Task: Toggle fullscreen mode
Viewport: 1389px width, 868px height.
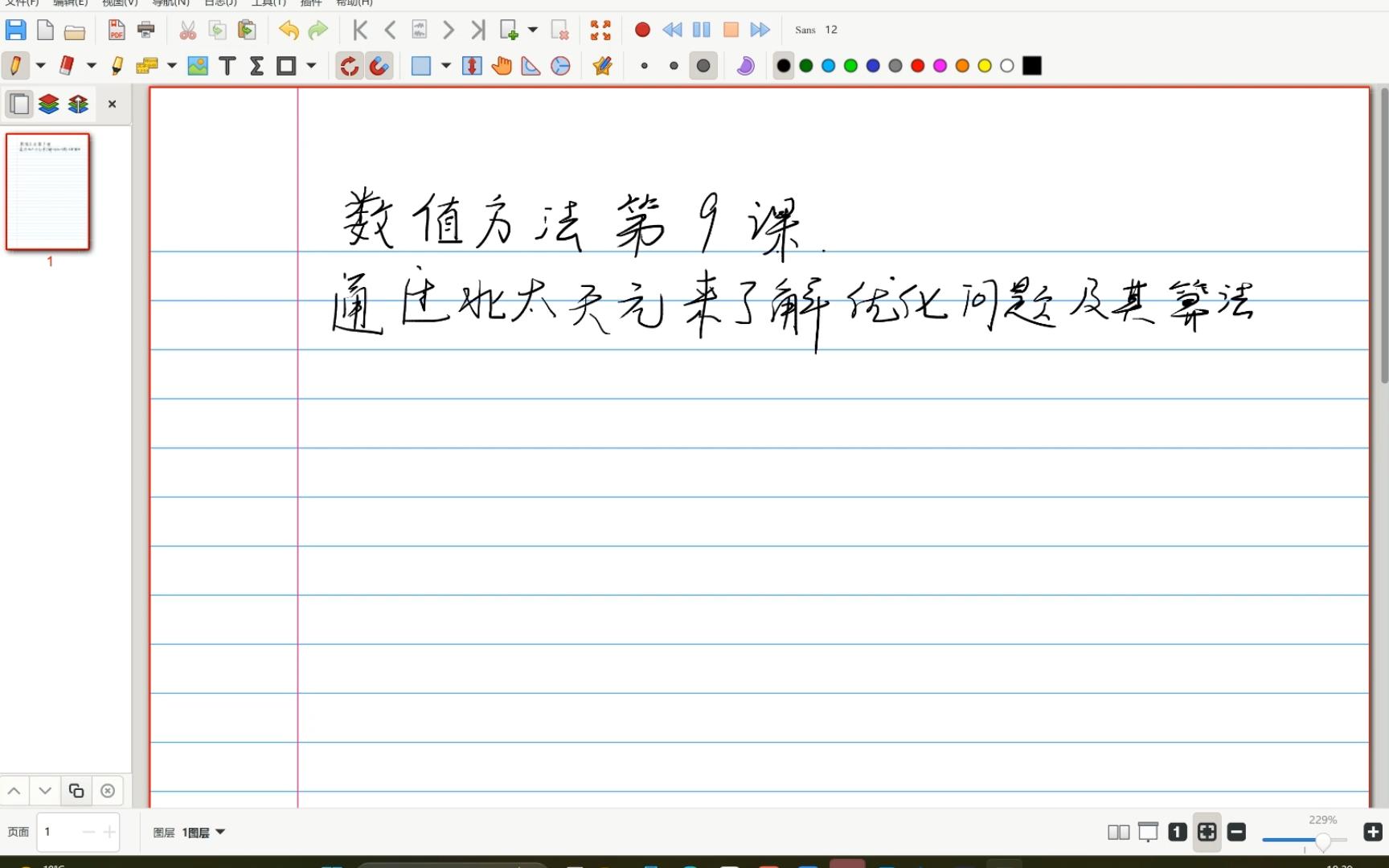Action: [600, 31]
